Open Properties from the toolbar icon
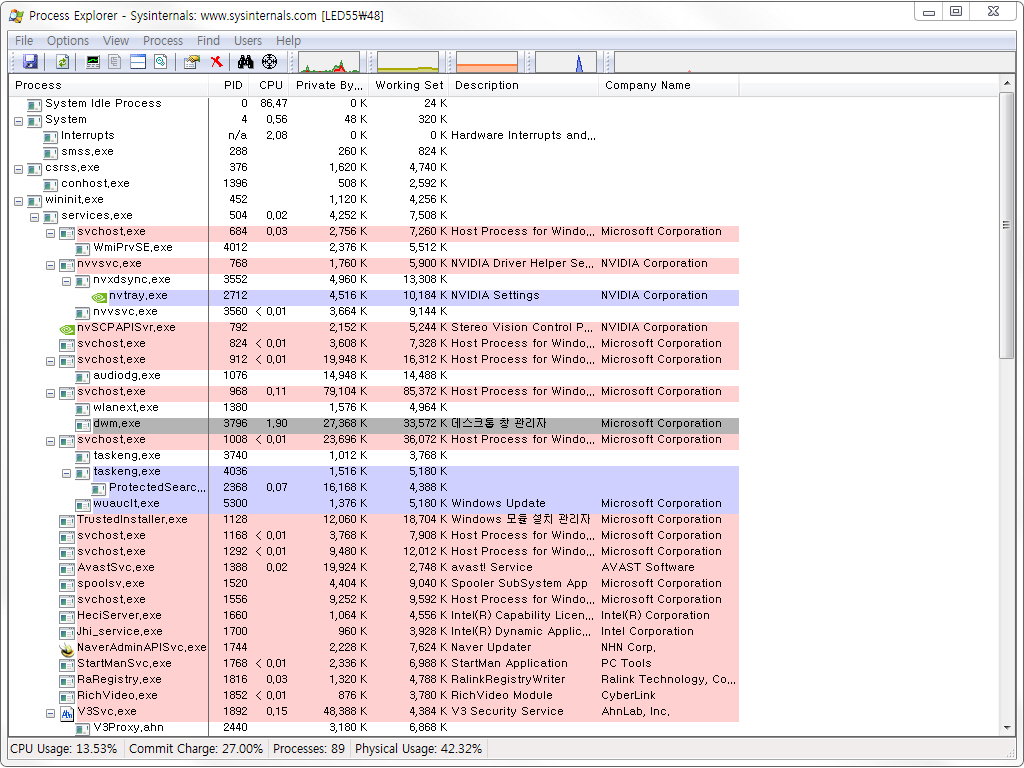Viewport: 1024px width, 768px height. [192, 62]
